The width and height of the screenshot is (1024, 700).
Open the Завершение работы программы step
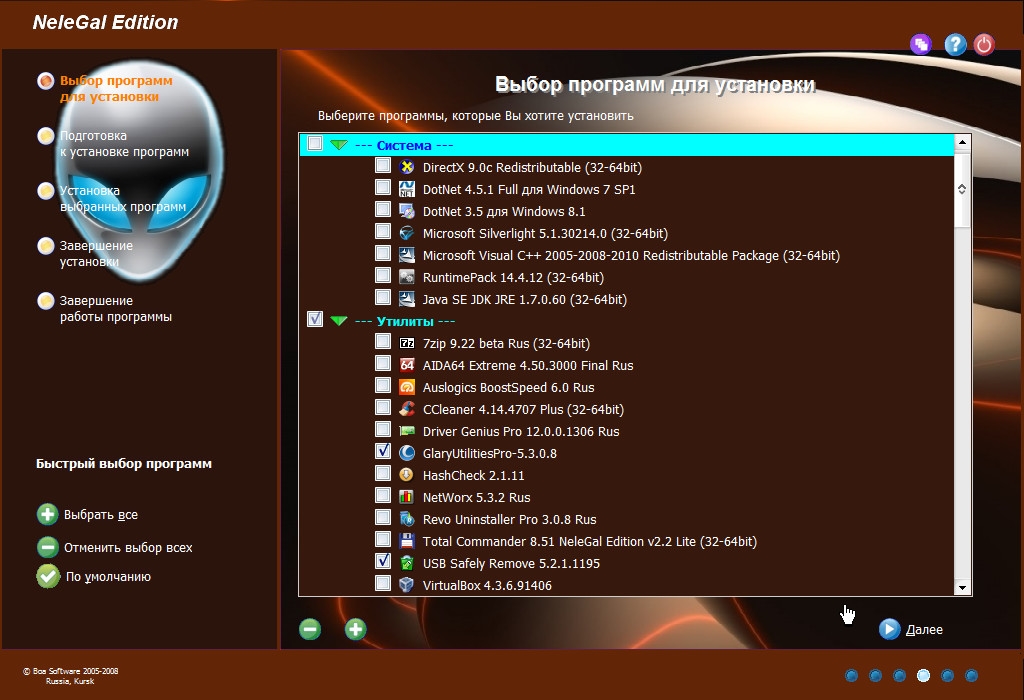(114, 308)
